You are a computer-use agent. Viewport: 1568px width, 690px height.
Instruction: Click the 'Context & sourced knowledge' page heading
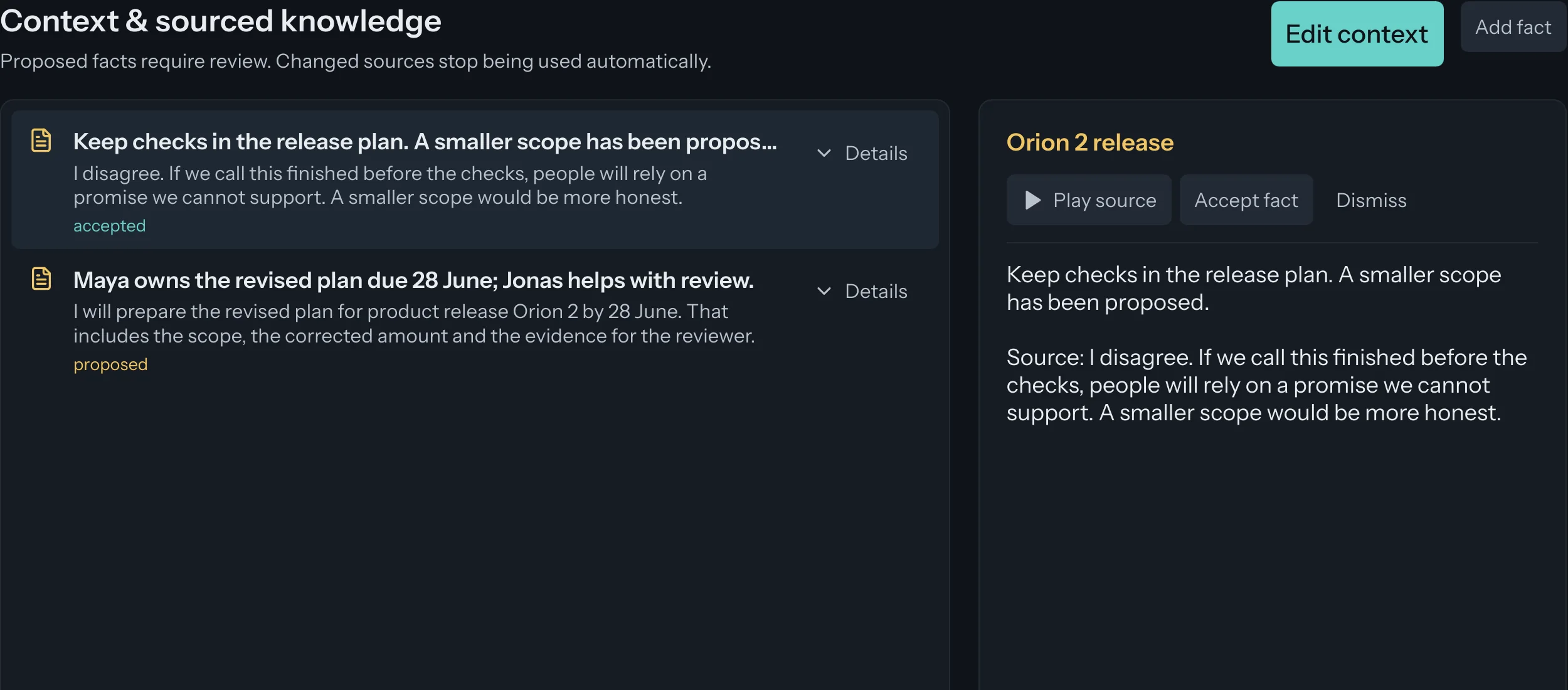point(221,21)
